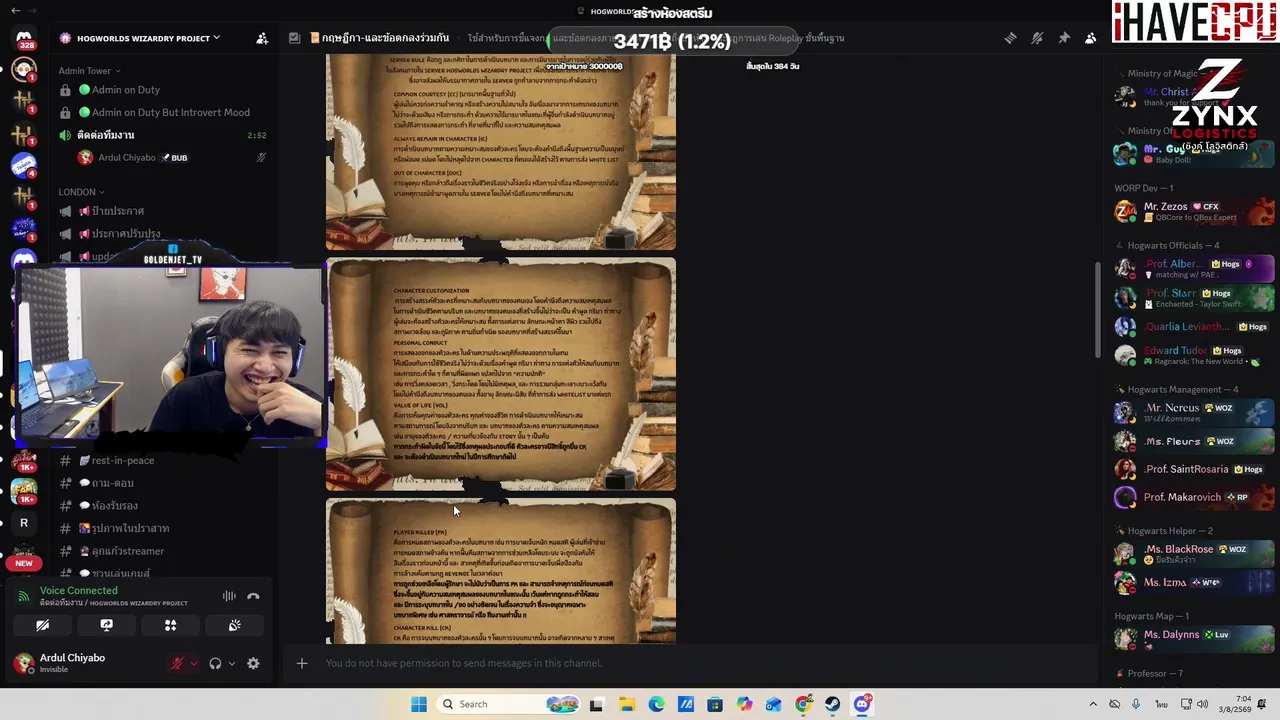Open the ถาม-ตอบ text channel
Screen dimensions: 1280x720
162,483
